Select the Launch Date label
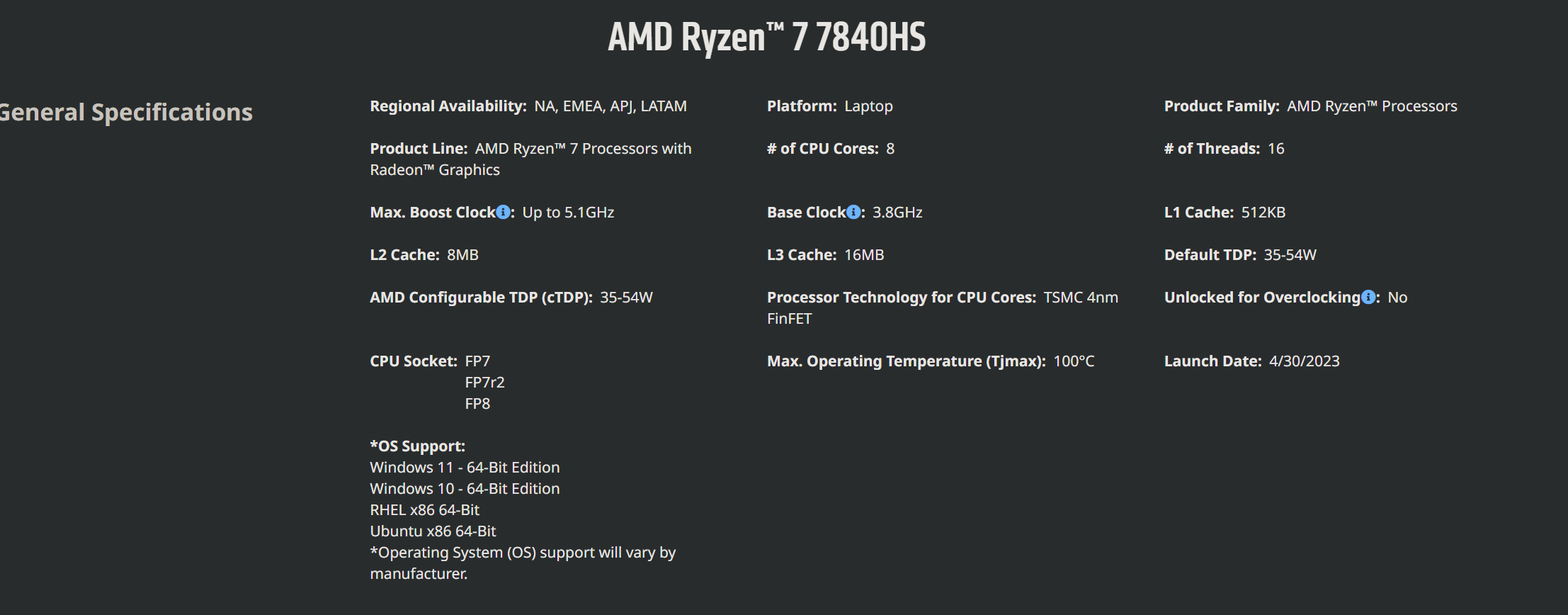Viewport: 1568px width, 615px height. tap(1212, 361)
